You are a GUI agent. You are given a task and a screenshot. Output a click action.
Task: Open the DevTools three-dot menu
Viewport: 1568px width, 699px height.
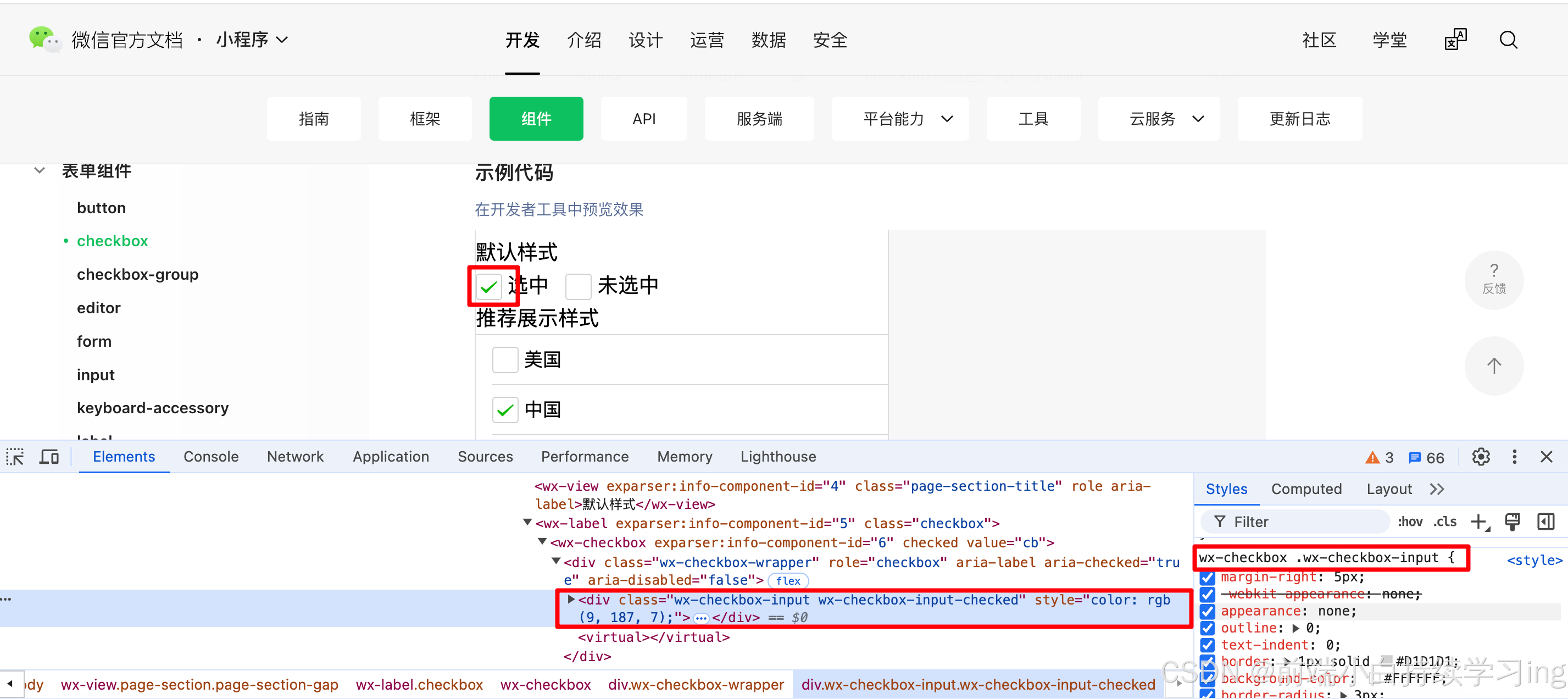[x=1514, y=457]
